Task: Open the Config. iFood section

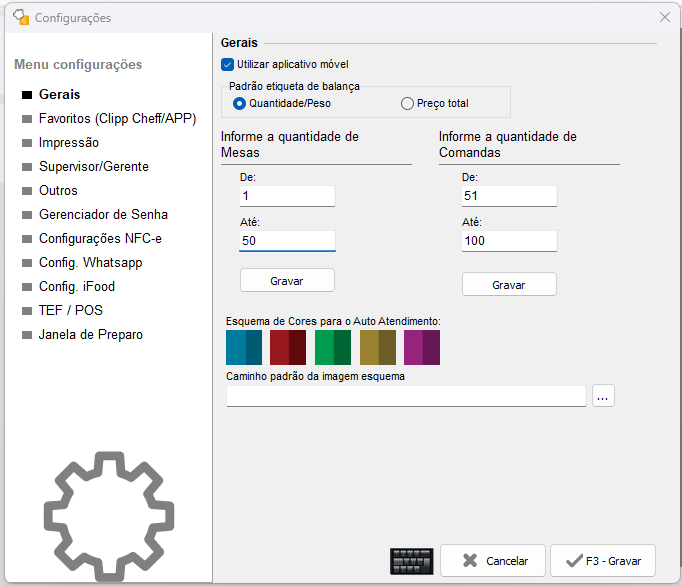Action: click(77, 286)
